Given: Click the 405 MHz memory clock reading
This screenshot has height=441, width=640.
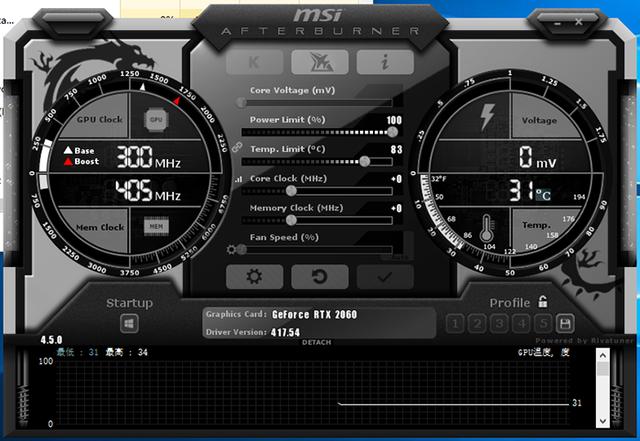Looking at the screenshot, I should 148,191.
